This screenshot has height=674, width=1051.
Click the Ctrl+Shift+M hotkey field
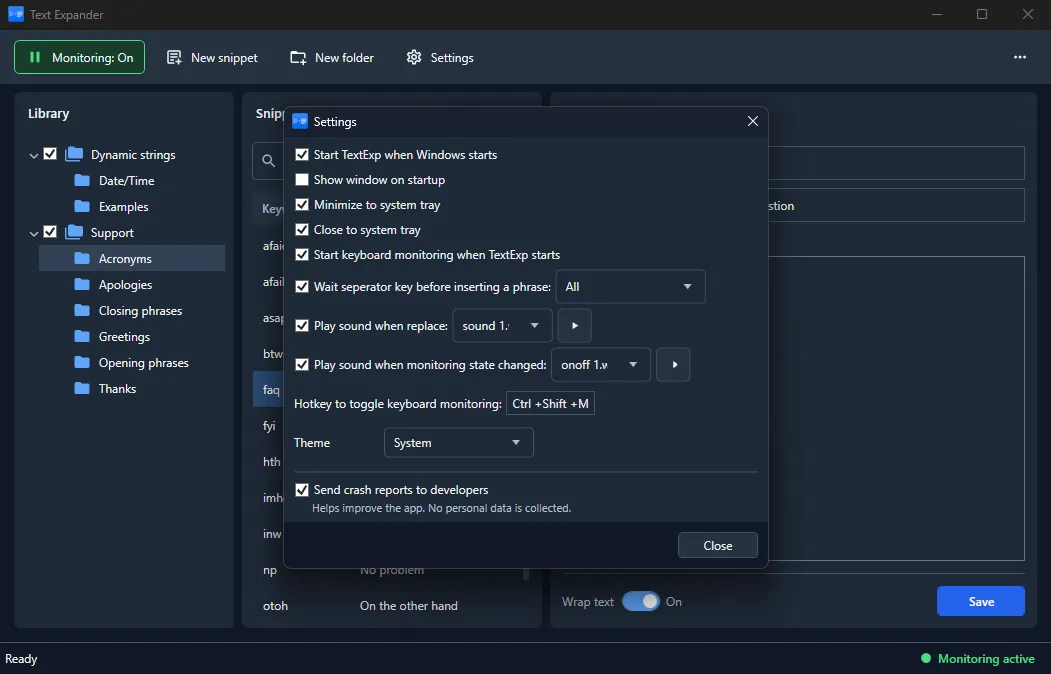pyautogui.click(x=550, y=403)
